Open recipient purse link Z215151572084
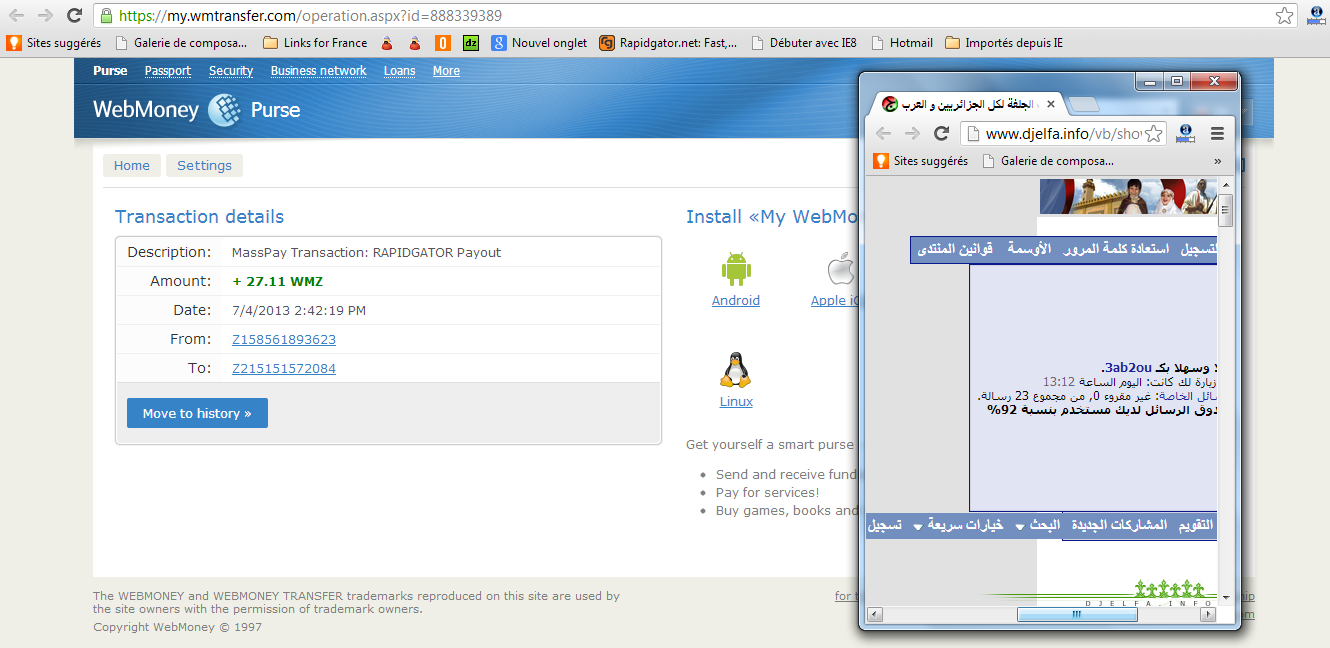This screenshot has height=648, width=1330. coord(284,368)
